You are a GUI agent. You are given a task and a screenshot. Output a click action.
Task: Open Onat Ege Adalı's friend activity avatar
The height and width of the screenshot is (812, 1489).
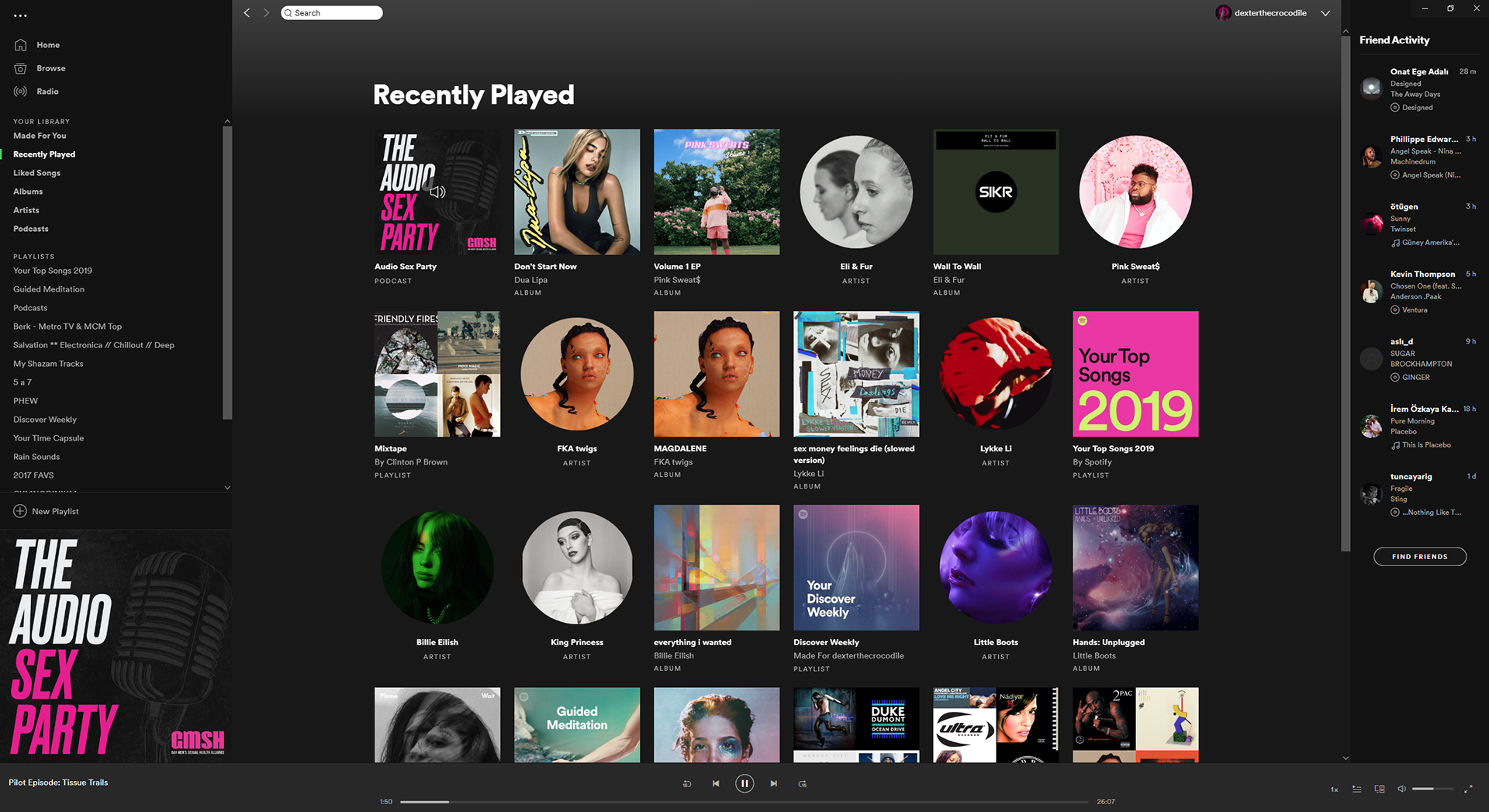[1371, 88]
